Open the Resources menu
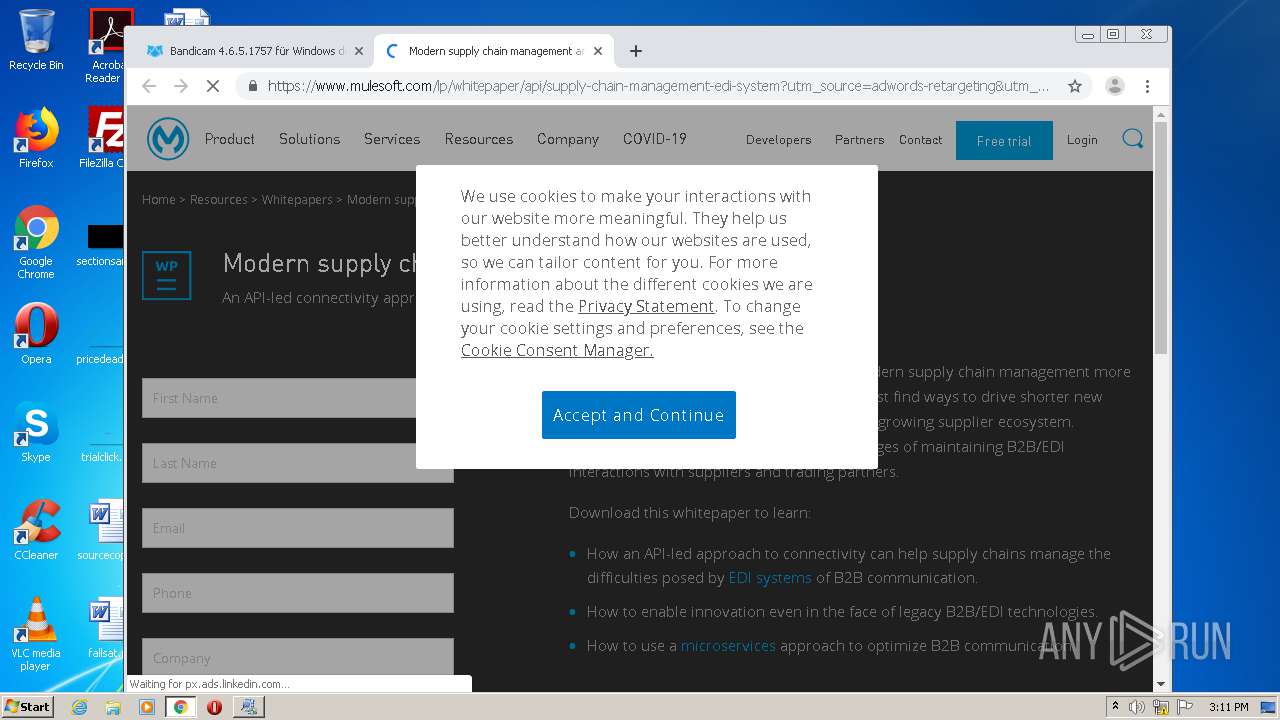This screenshot has height=720, width=1280. tap(479, 139)
